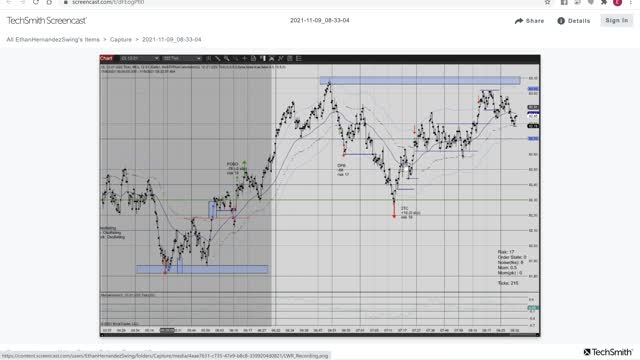Click the 2021-11-09_08-33-04 breadcrumb entry

tap(171, 40)
